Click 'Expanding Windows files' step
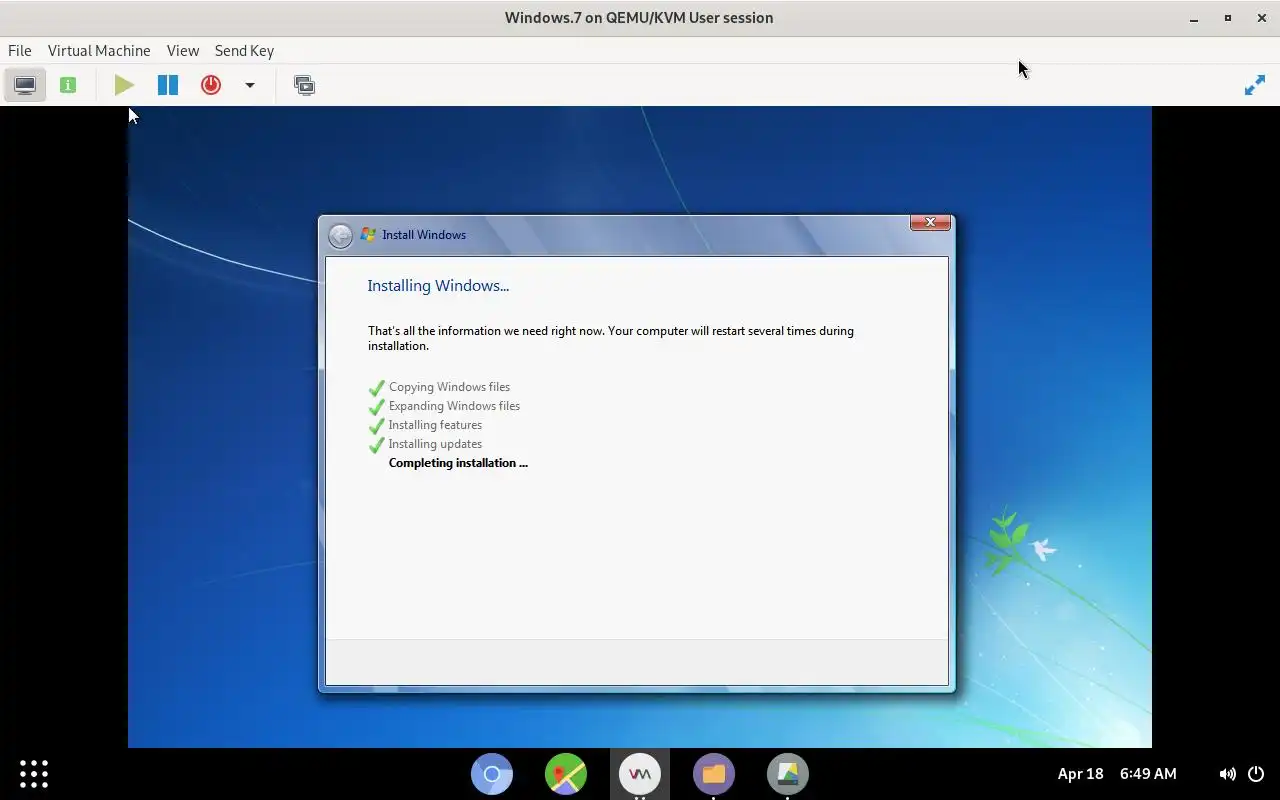 (x=454, y=406)
